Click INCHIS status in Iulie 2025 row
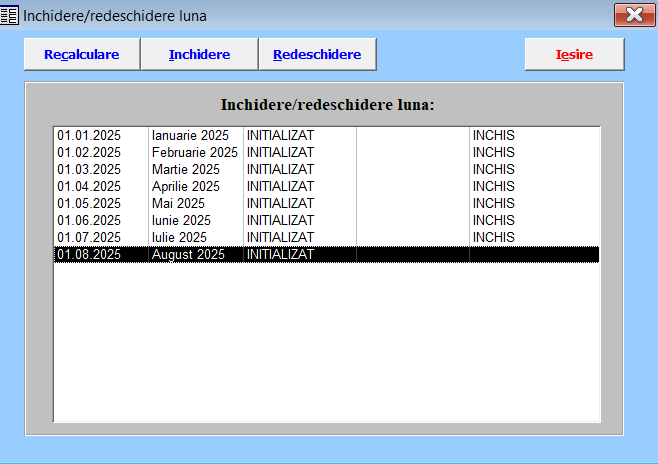 [493, 237]
